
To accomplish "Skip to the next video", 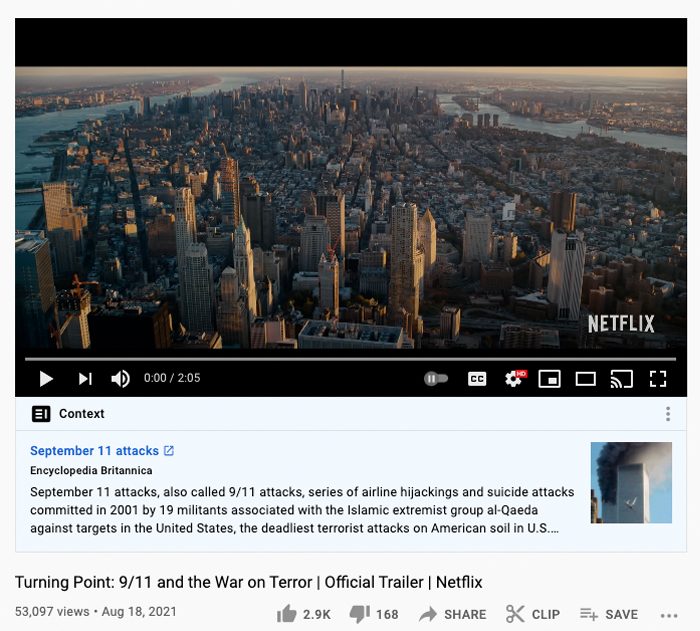I will [x=85, y=379].
